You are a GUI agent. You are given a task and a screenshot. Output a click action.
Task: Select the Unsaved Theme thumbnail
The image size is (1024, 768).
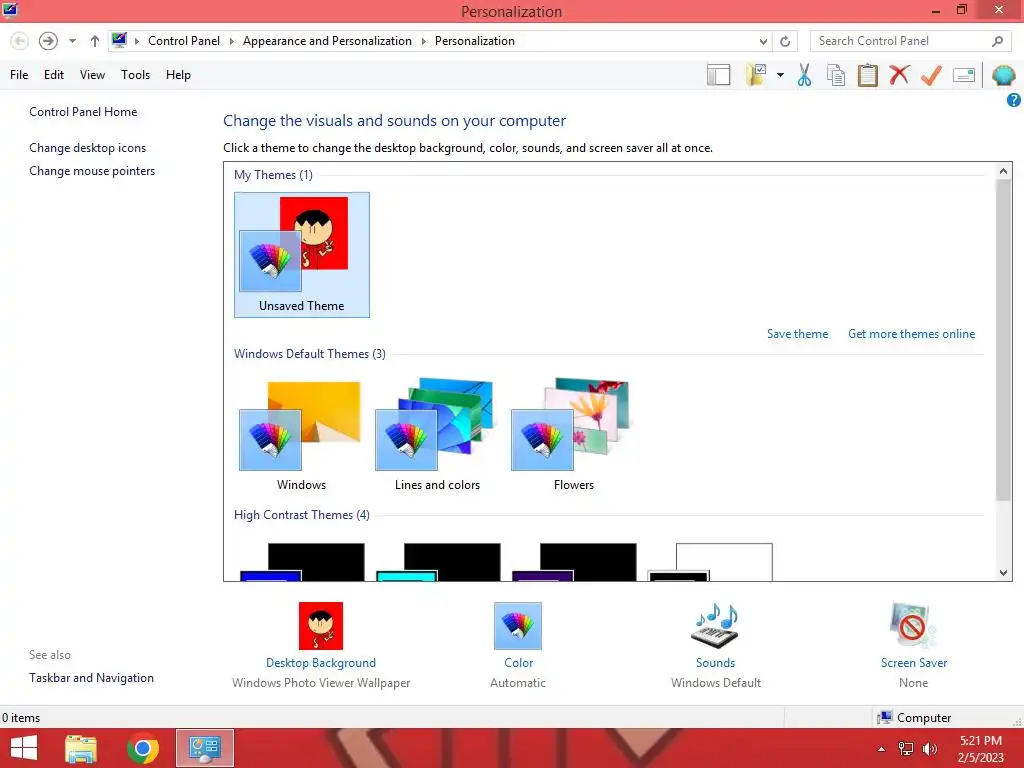(302, 255)
